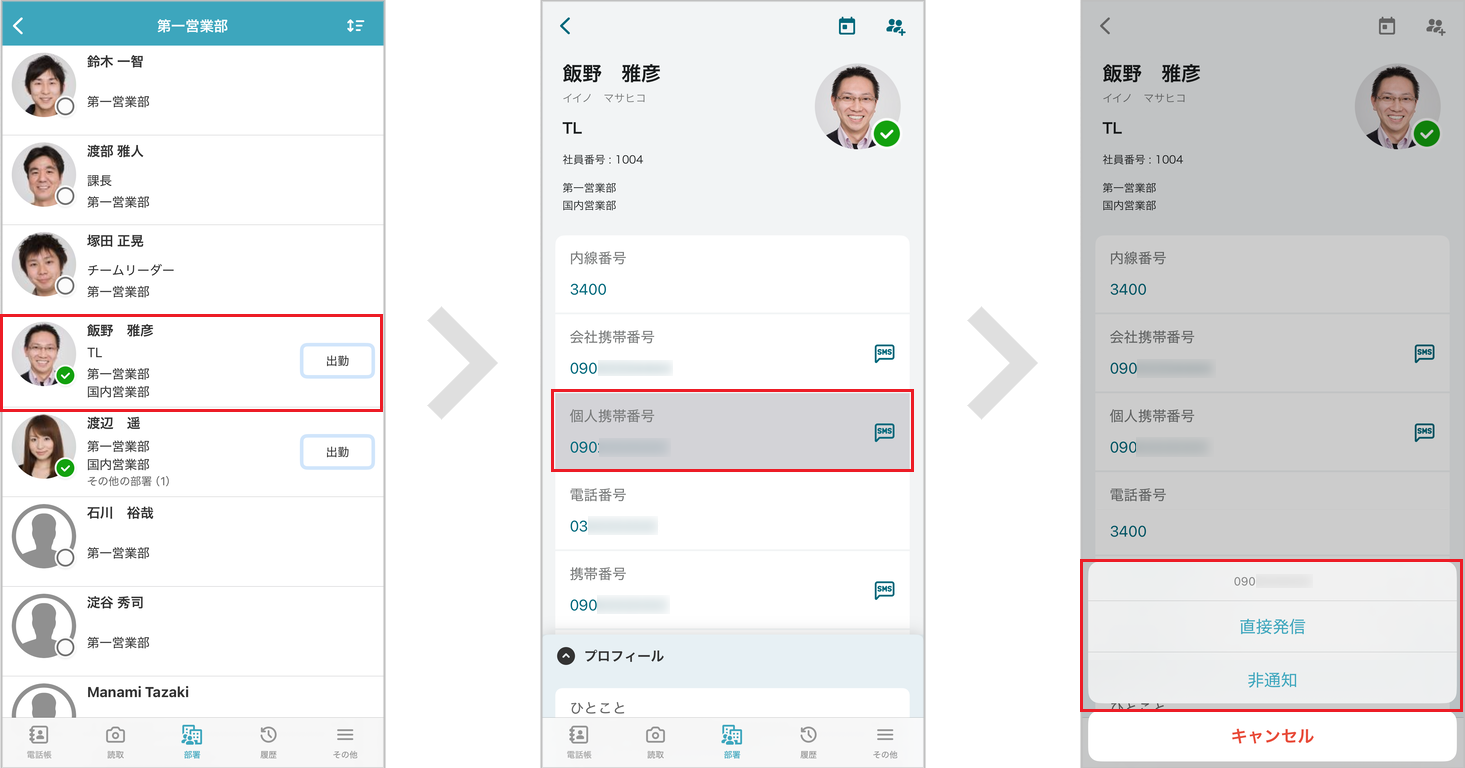
Task: Open 渡部 雅人 contact row
Action: click(x=193, y=180)
